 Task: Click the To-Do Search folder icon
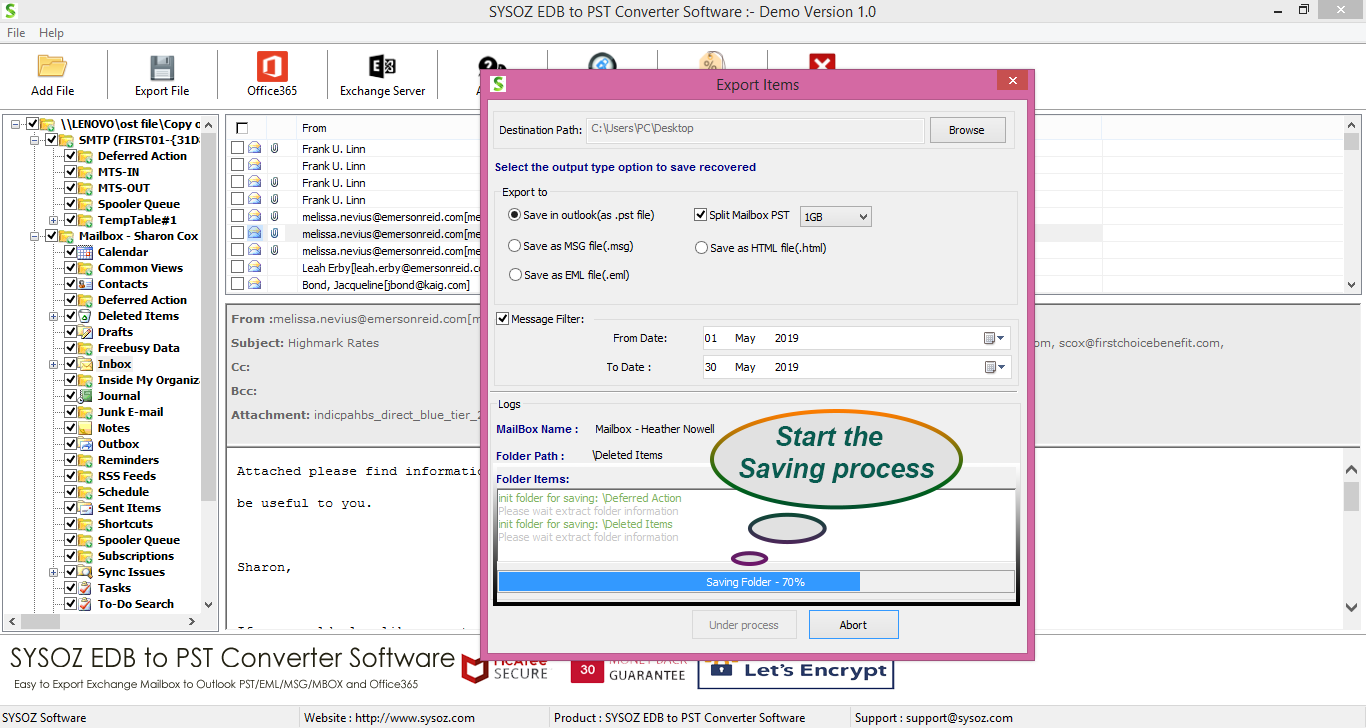click(86, 604)
